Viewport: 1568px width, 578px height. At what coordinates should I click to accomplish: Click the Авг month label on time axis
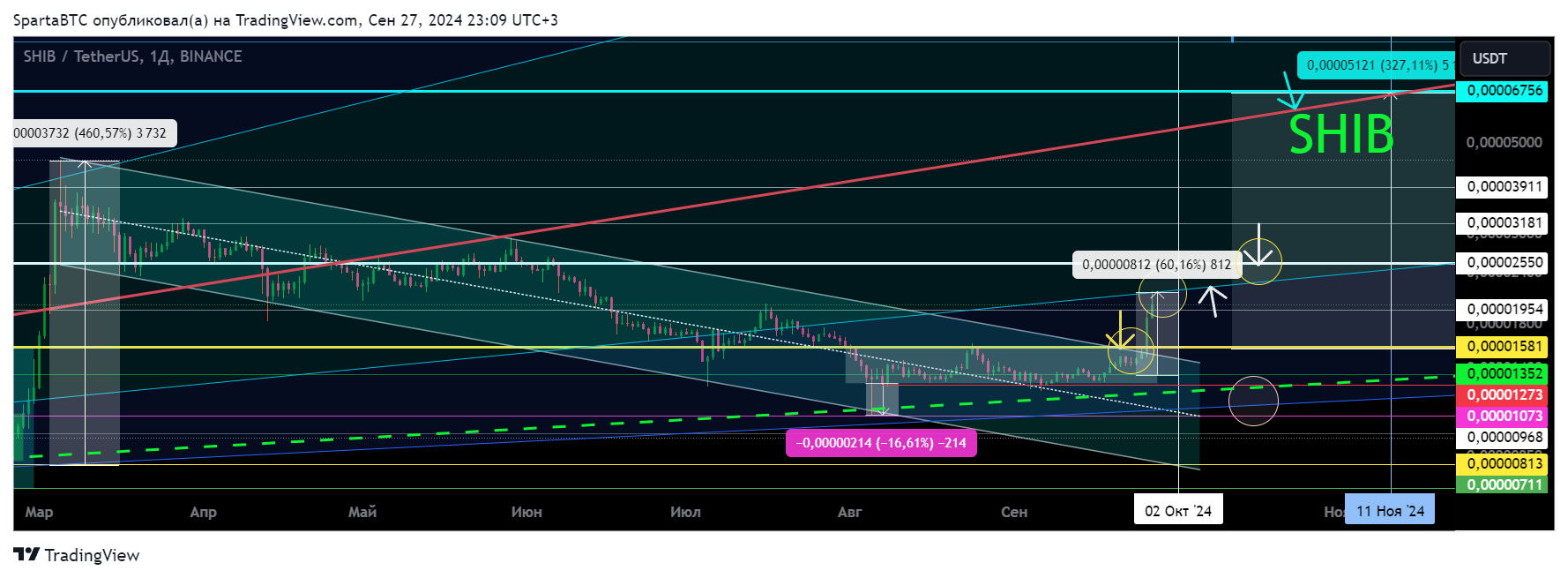[849, 513]
